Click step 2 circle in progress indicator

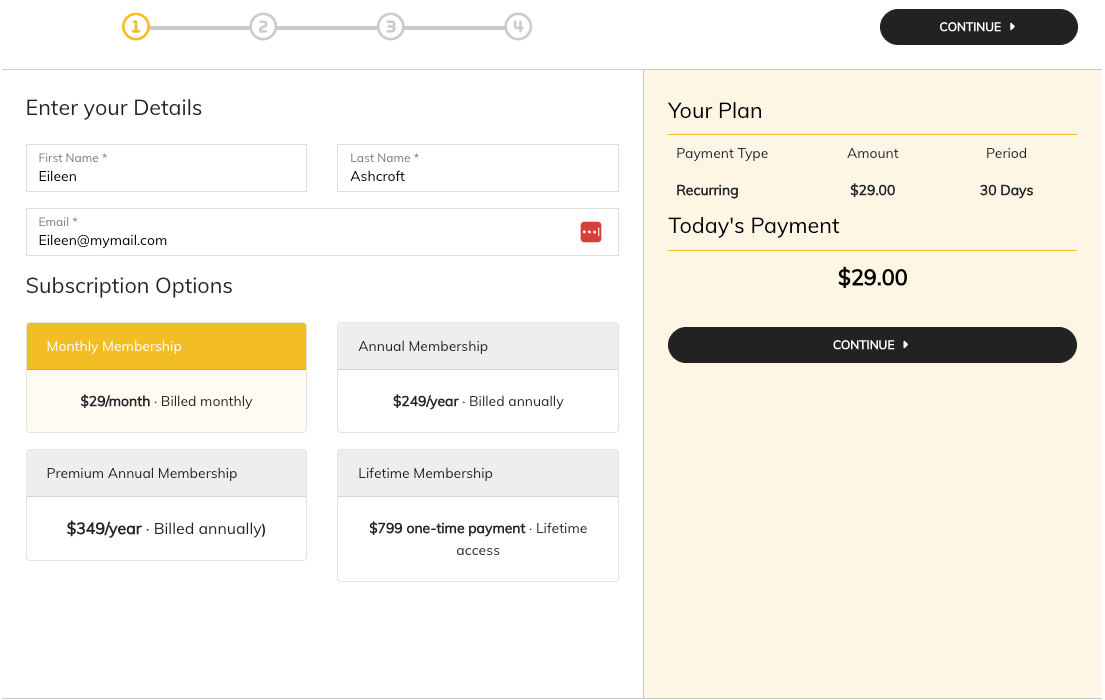(x=263, y=27)
